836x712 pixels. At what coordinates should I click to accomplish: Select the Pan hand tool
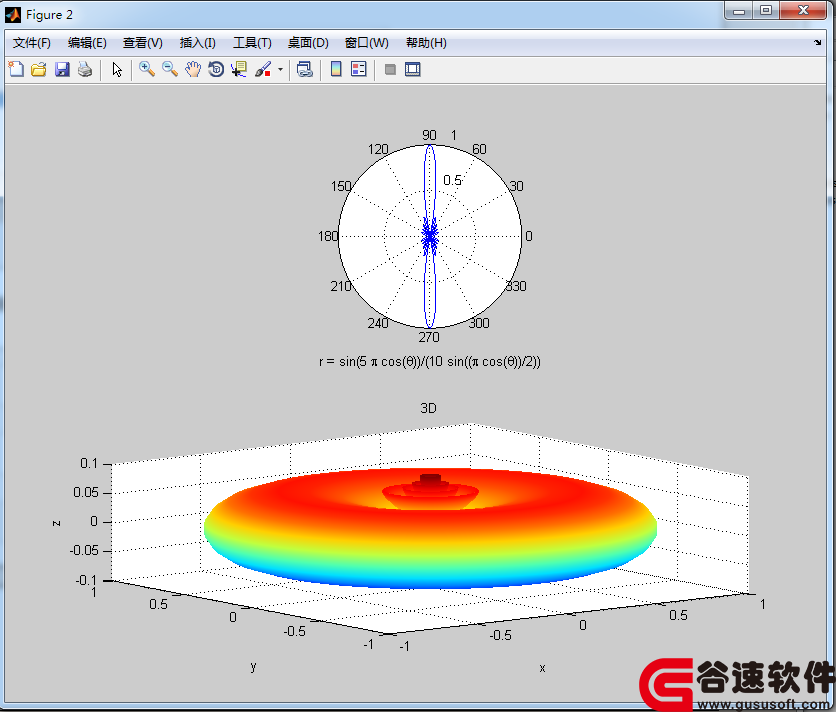coord(193,69)
